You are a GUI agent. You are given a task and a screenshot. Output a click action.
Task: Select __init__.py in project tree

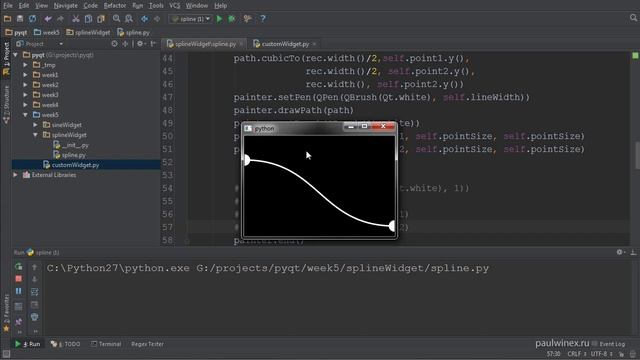(x=71, y=145)
